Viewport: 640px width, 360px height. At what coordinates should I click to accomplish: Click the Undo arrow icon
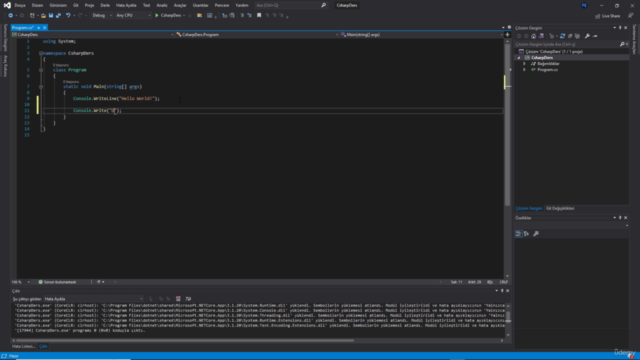pyautogui.click(x=68, y=16)
